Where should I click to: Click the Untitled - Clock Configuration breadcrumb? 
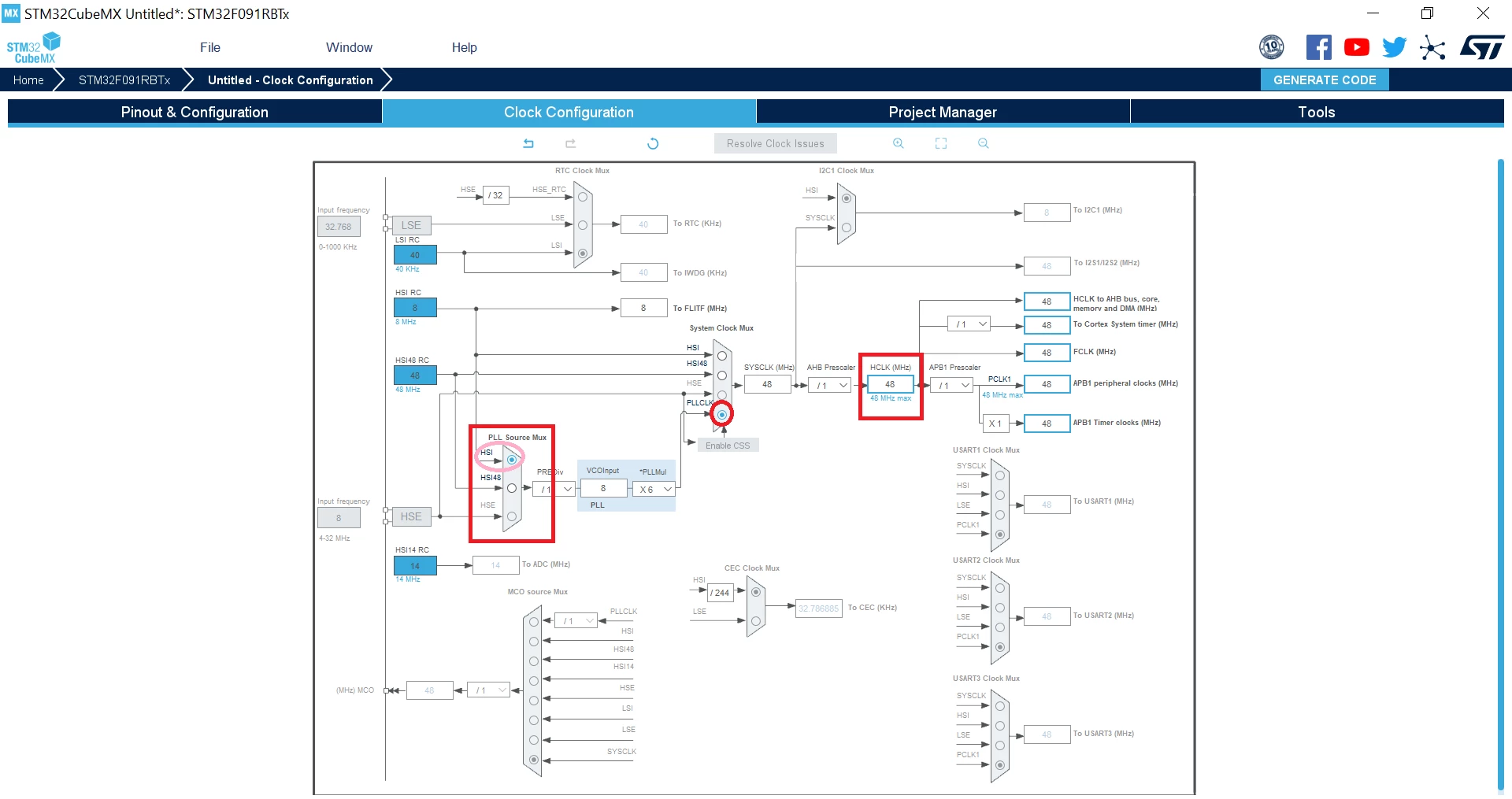click(290, 80)
